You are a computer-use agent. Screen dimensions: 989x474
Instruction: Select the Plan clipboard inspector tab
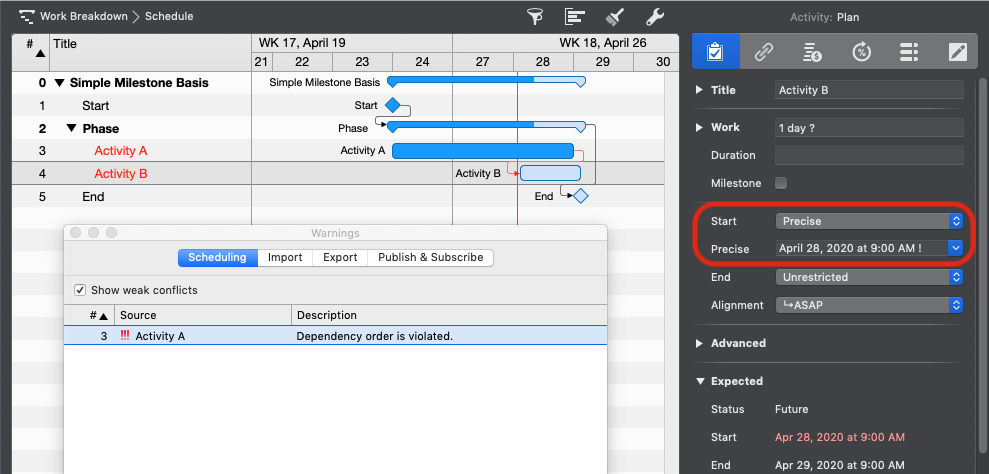[x=715, y=51]
